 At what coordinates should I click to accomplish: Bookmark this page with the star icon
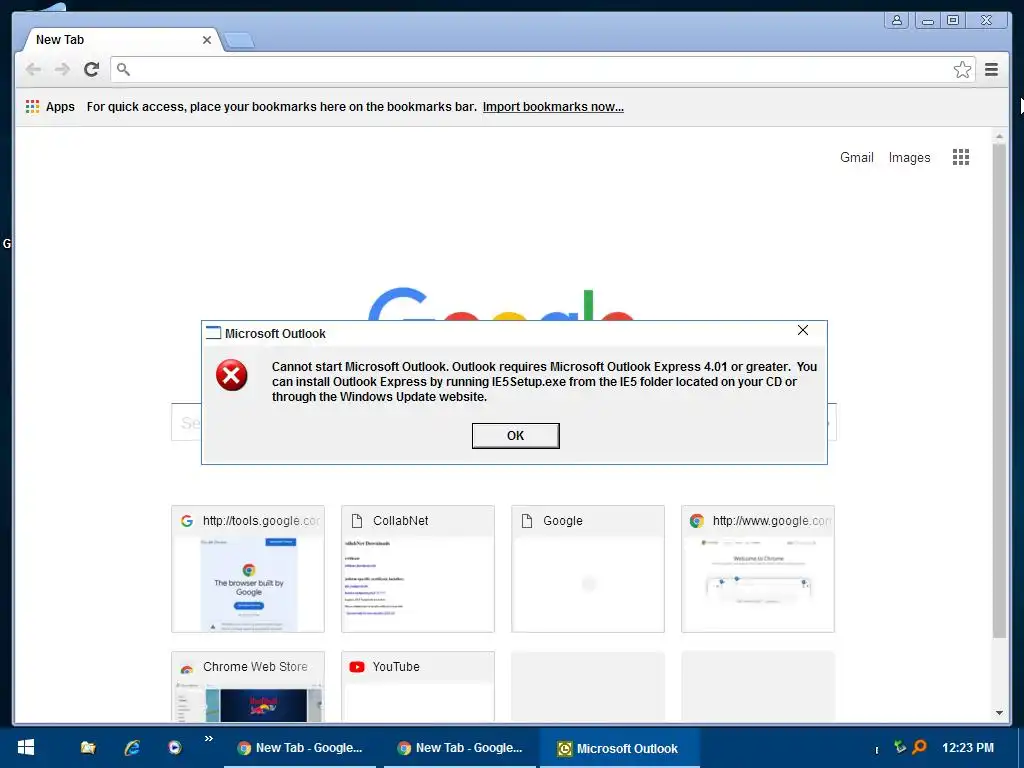[962, 69]
